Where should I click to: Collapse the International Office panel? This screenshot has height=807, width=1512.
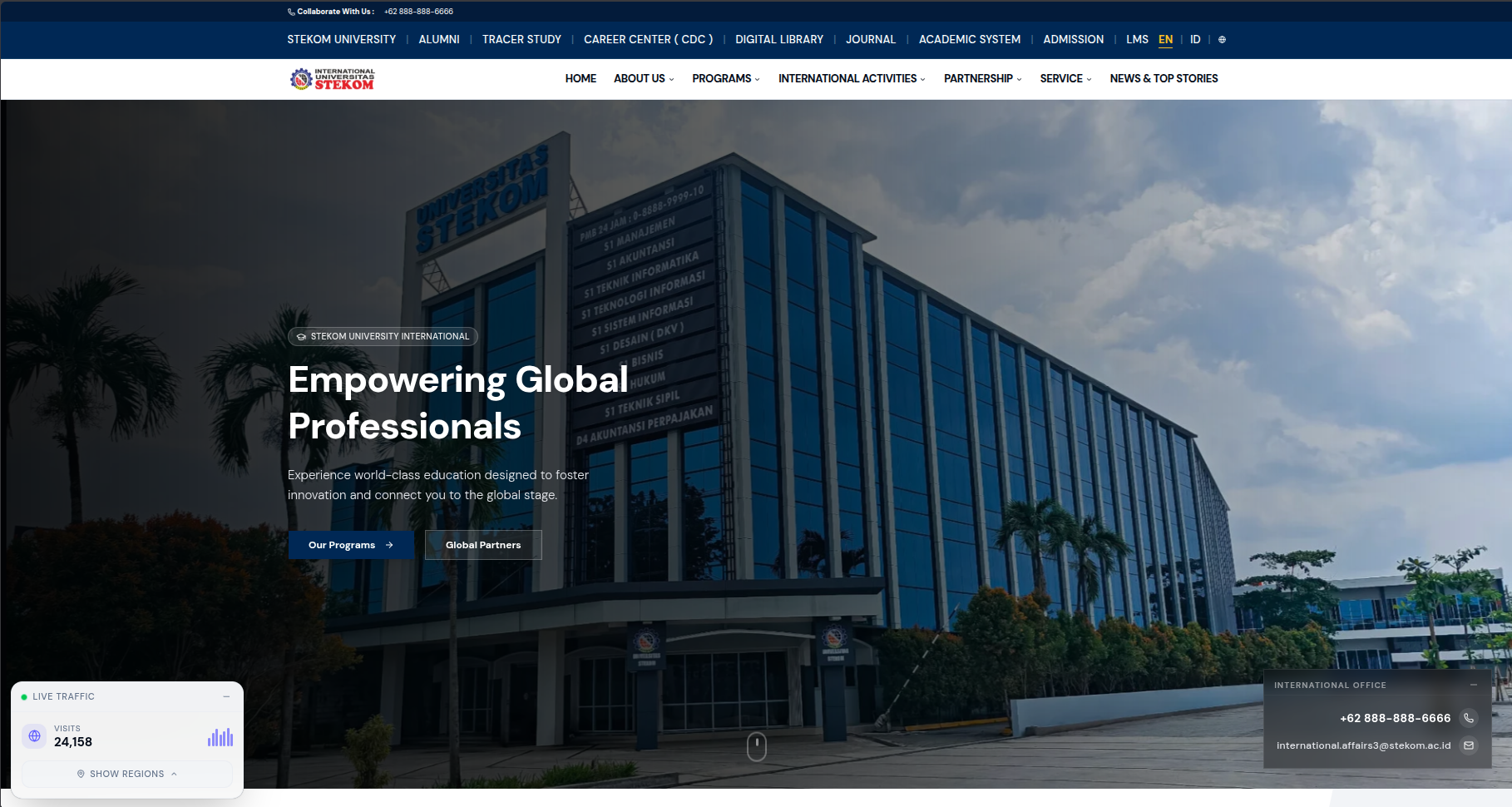1474,685
